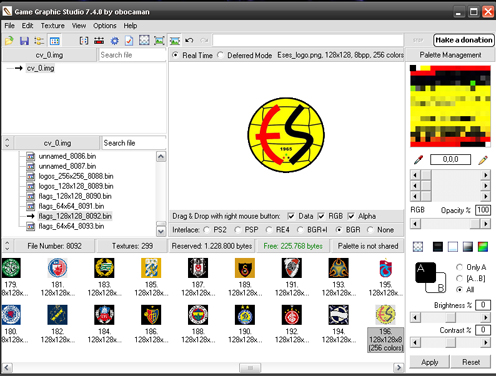Viewport: 496px width, 376px height.
Task: Click the blue gear settings toolbar icon
Action: [x=114, y=41]
